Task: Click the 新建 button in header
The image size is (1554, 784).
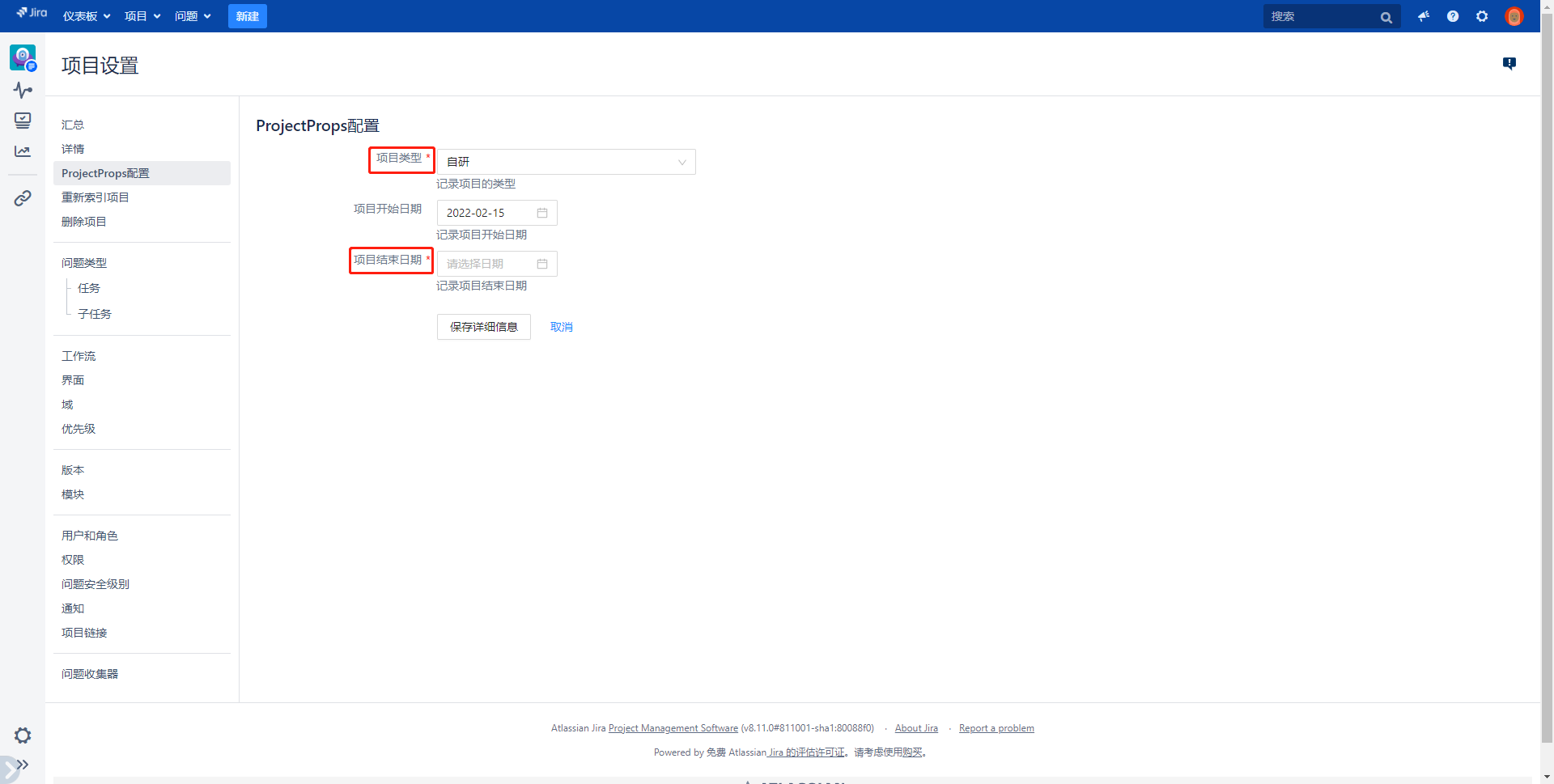Action: tap(247, 16)
